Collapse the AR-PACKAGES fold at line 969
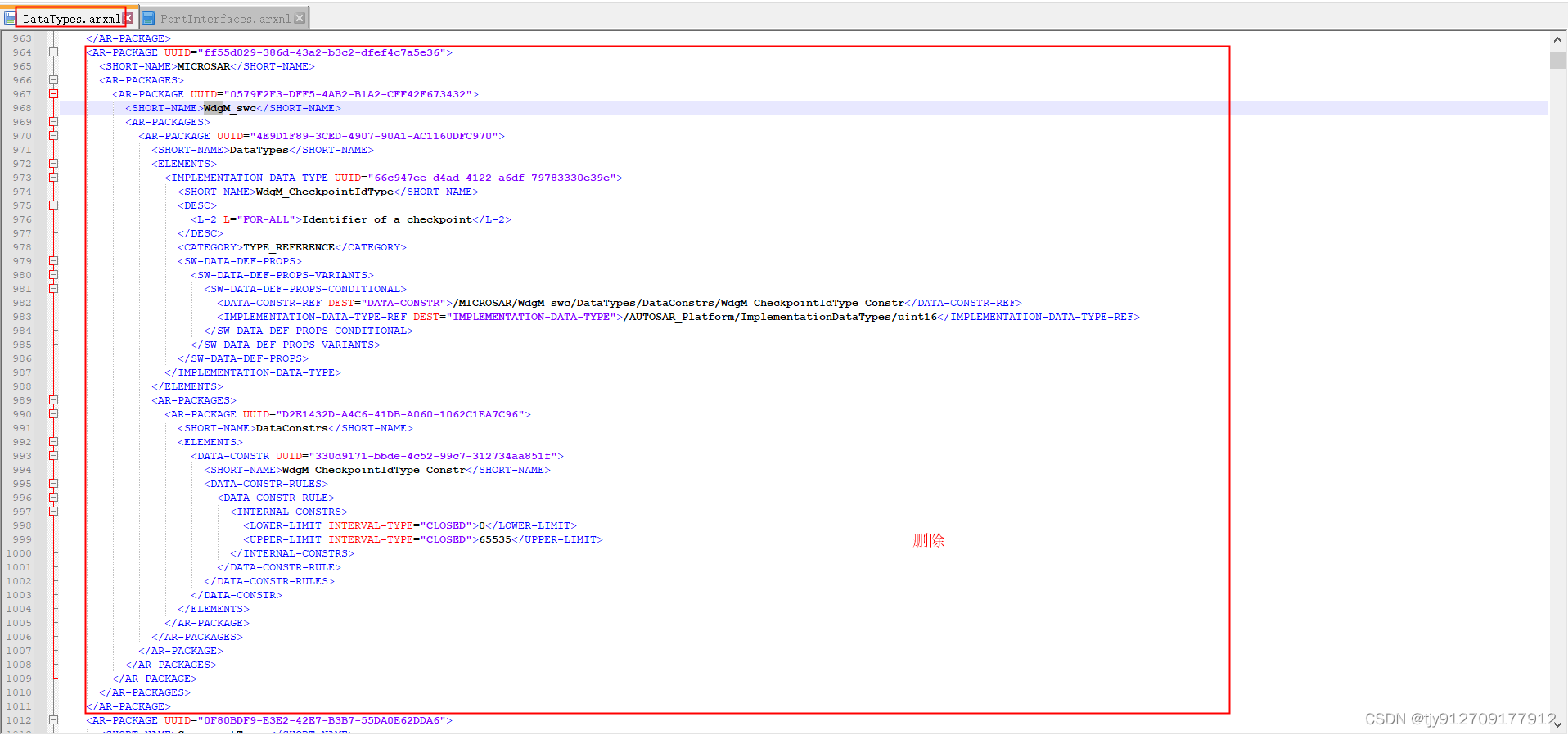1568x735 pixels. (x=54, y=122)
